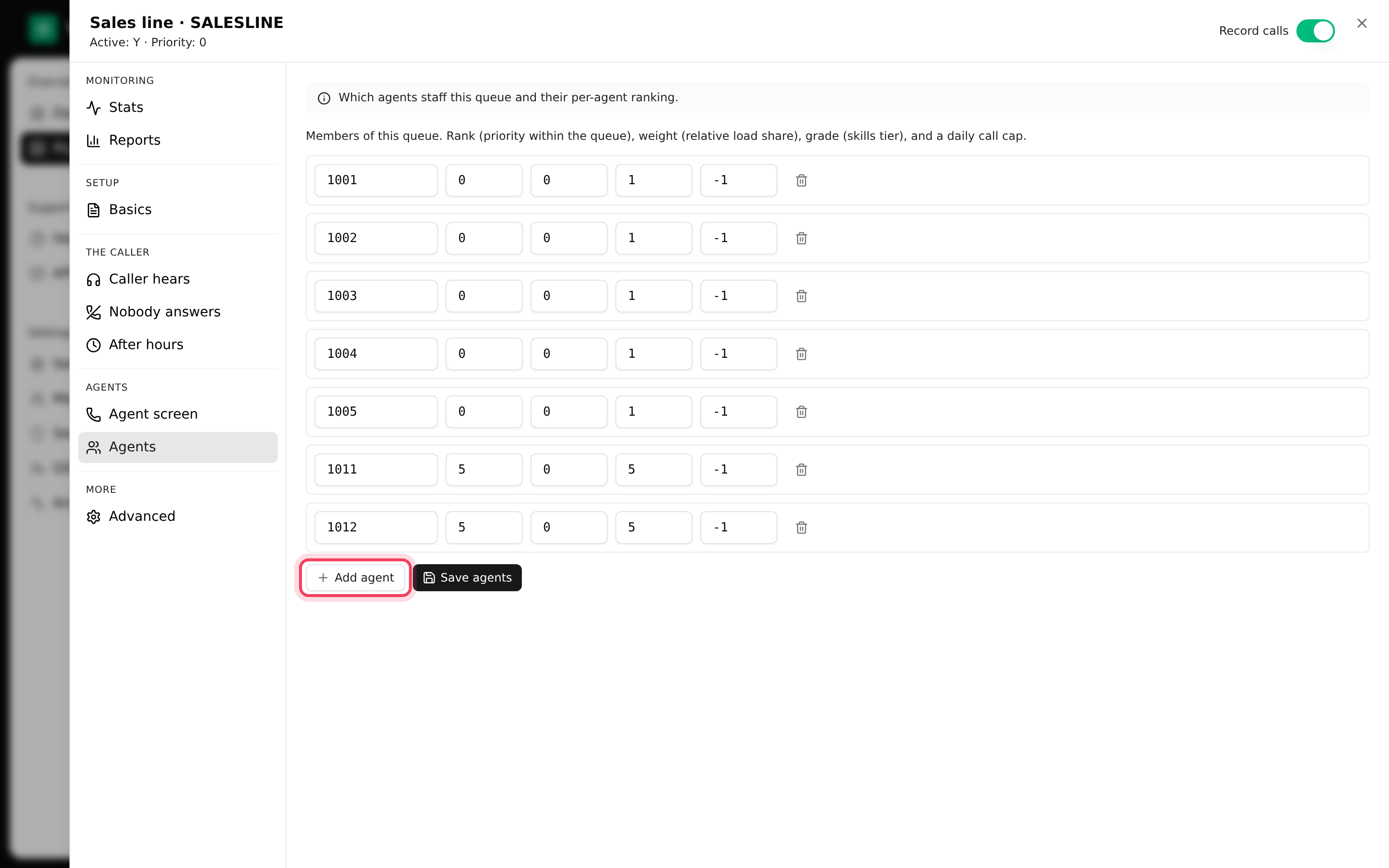Edit agent ID field 1004

coord(376,353)
